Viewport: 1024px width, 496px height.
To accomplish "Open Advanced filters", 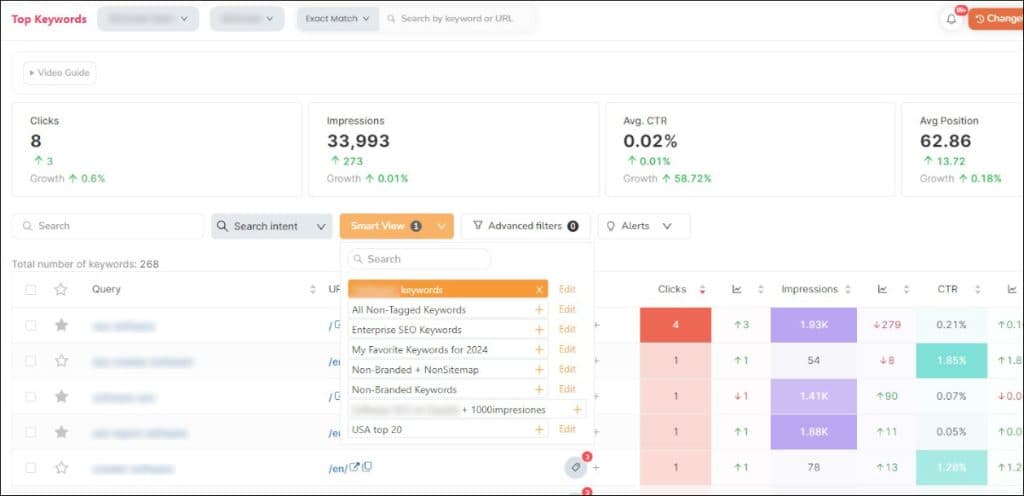I will tap(526, 226).
